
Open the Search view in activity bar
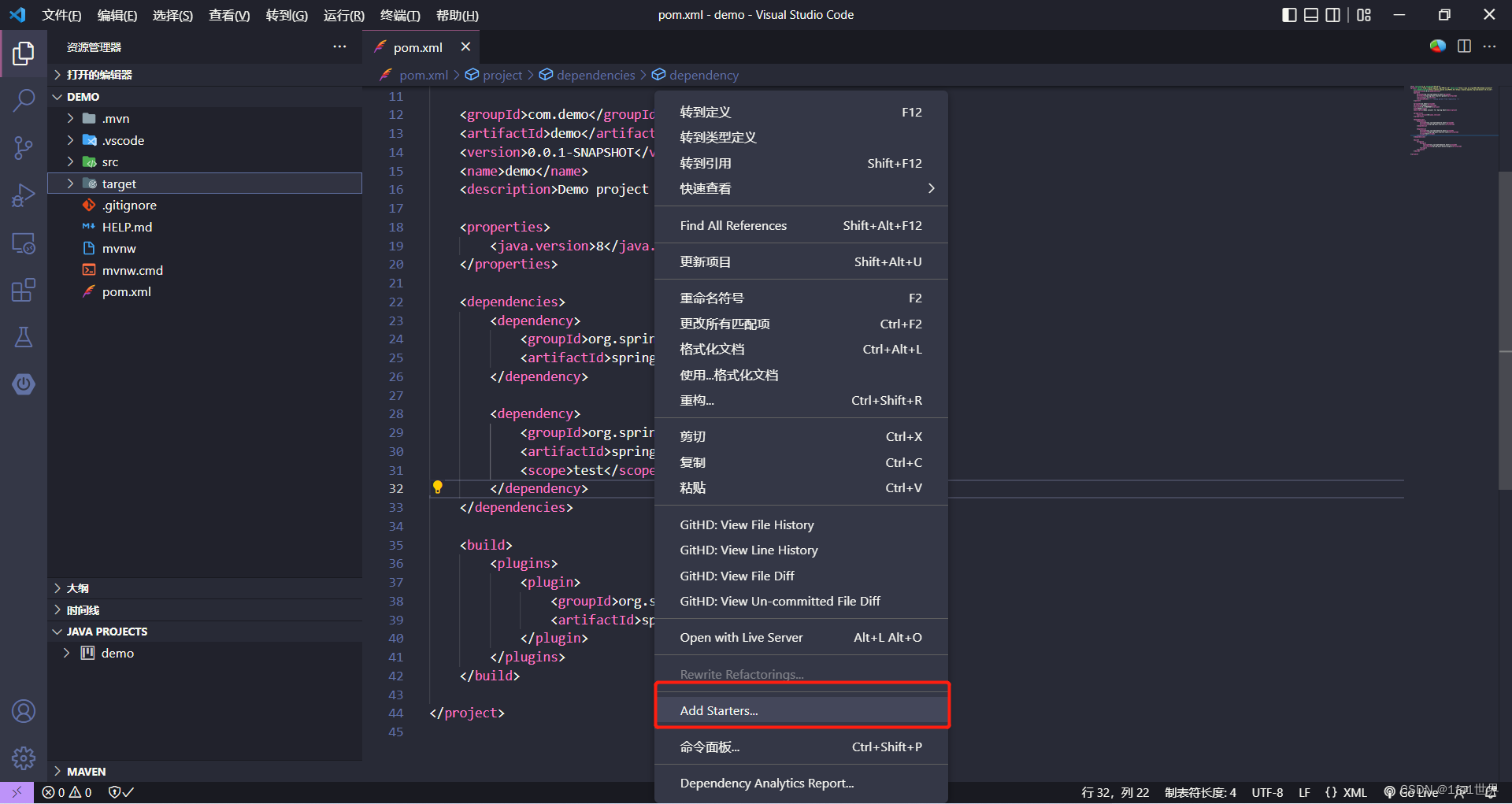[24, 100]
